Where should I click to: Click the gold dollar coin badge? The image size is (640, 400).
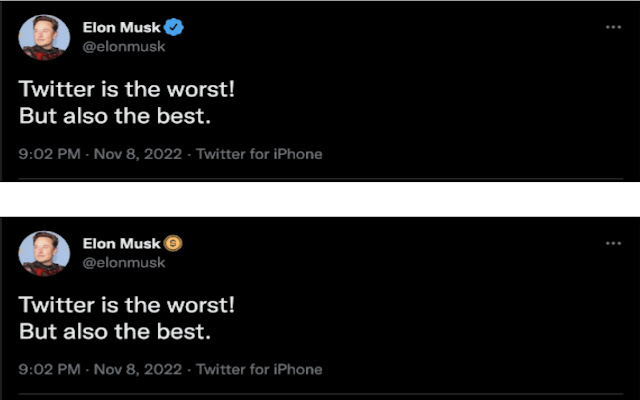(x=173, y=243)
